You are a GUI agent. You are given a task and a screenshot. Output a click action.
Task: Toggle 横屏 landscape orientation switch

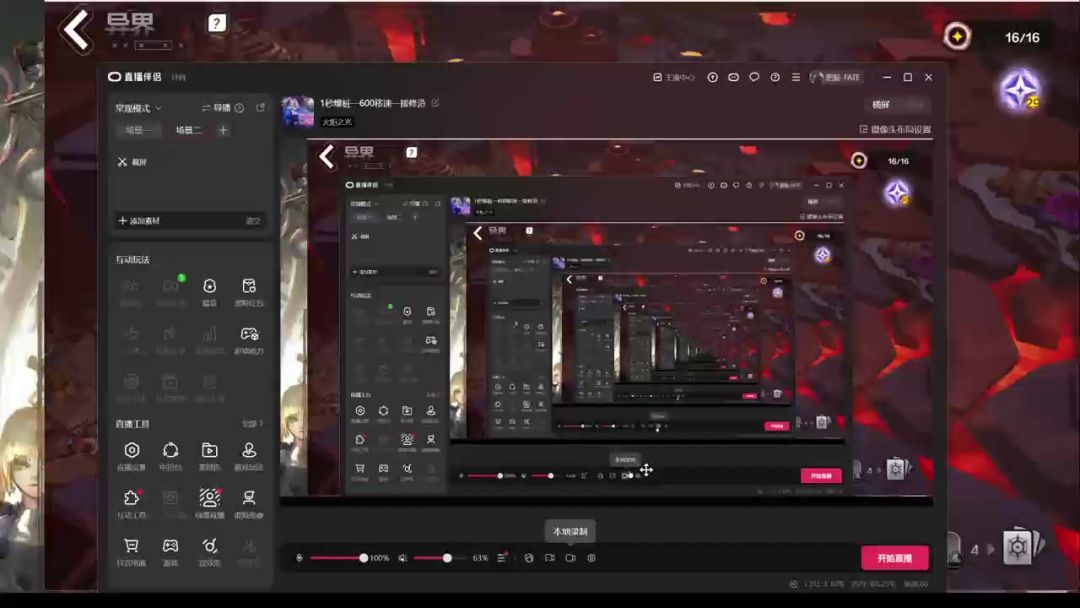pos(897,105)
